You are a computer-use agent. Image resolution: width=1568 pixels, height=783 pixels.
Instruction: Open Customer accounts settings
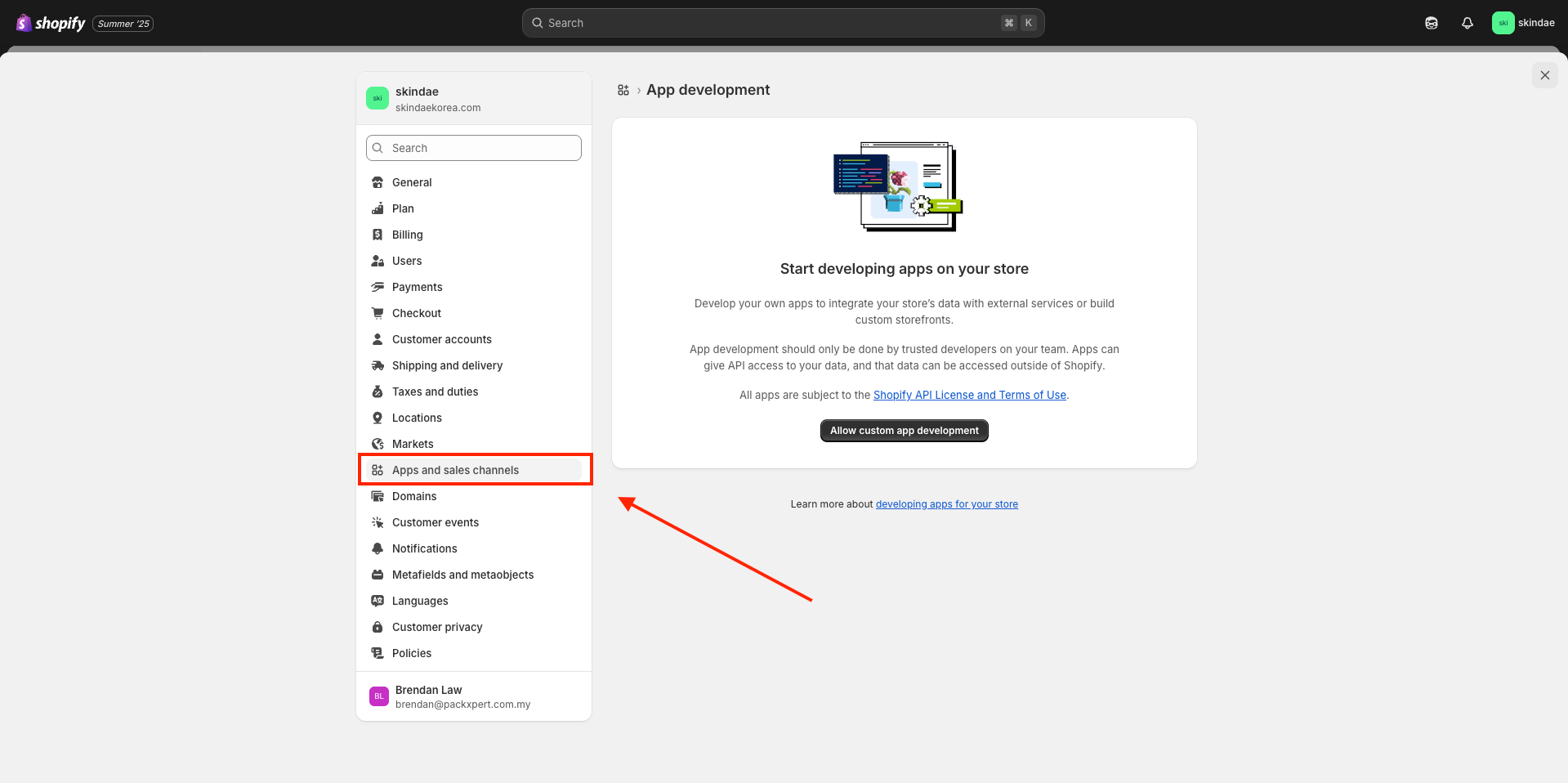(474, 339)
